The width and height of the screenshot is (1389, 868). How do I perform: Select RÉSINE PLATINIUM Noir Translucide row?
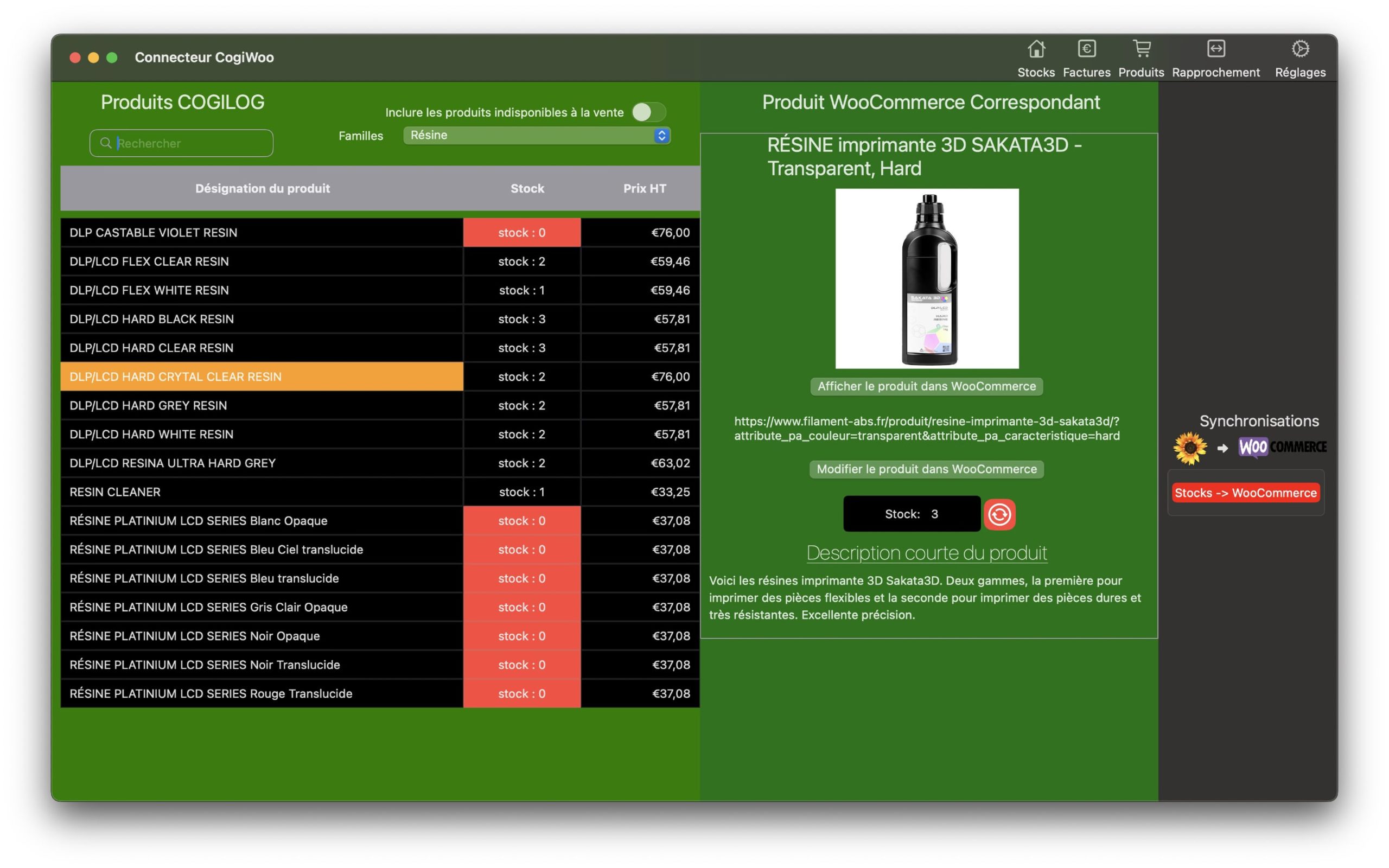(380, 665)
